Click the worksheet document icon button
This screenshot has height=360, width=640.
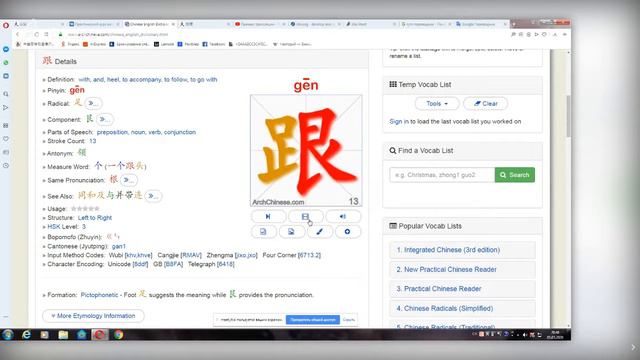(x=263, y=232)
